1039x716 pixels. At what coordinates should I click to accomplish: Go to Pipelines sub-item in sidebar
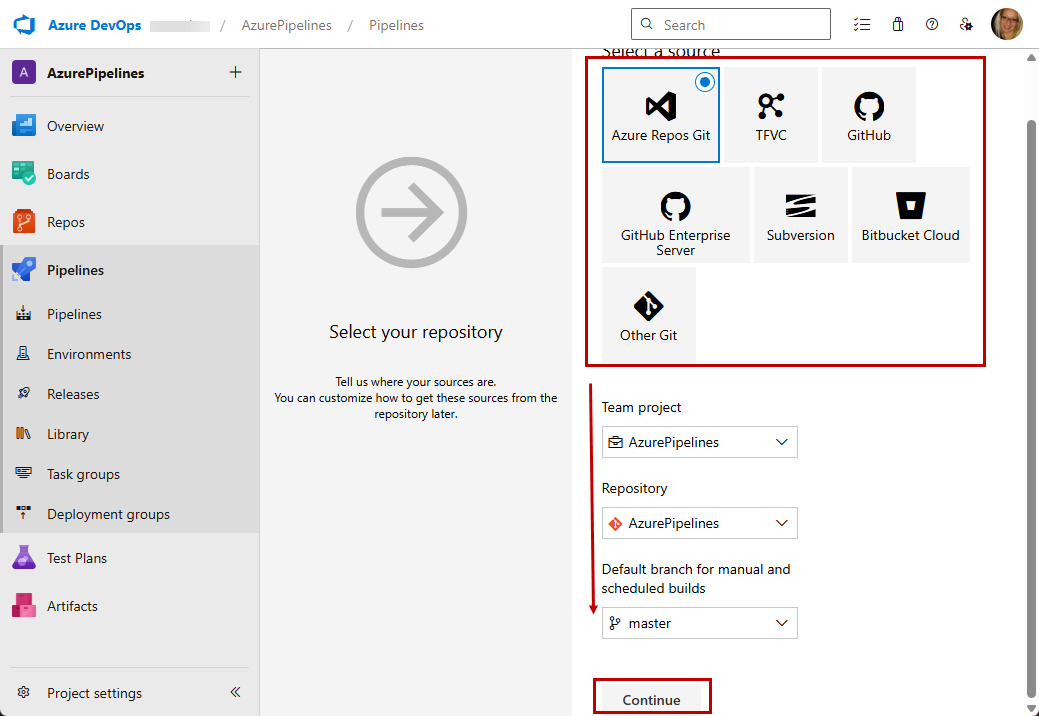pos(130,314)
